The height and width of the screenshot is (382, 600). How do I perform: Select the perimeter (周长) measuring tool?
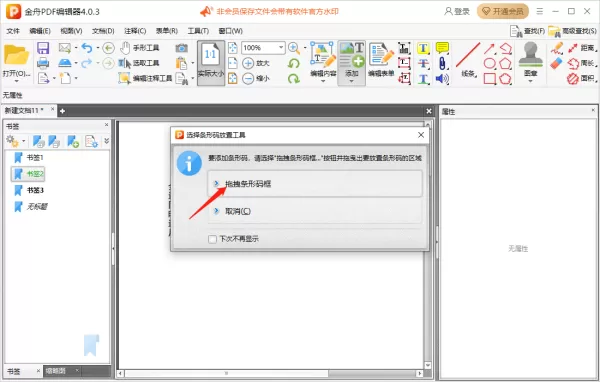[x=582, y=63]
